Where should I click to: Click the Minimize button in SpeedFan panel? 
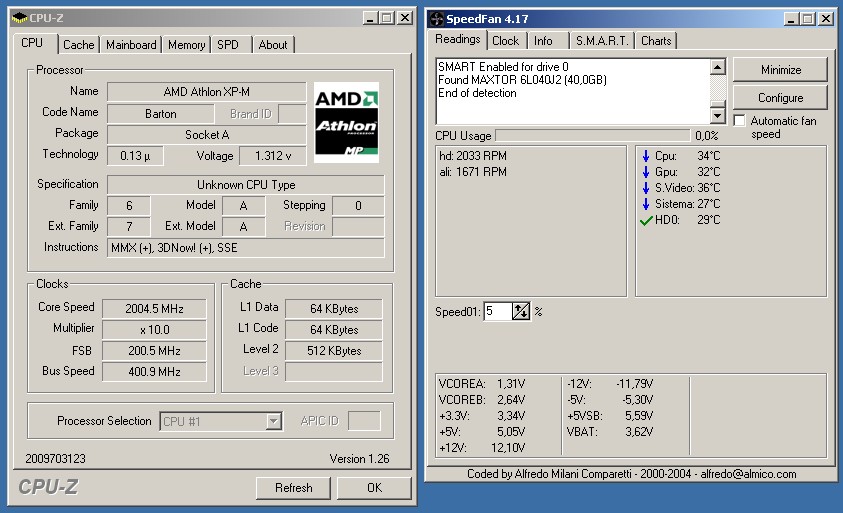pos(781,70)
